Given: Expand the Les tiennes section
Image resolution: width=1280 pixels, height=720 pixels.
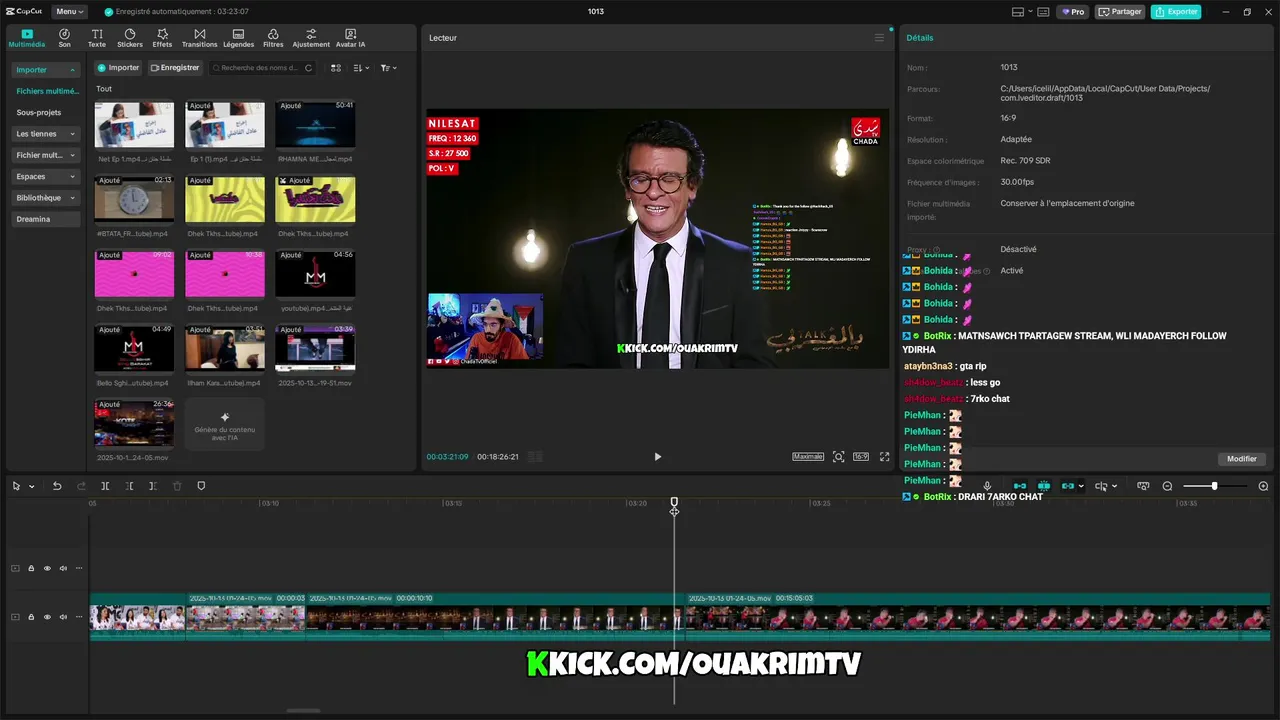Looking at the screenshot, I should point(46,134).
